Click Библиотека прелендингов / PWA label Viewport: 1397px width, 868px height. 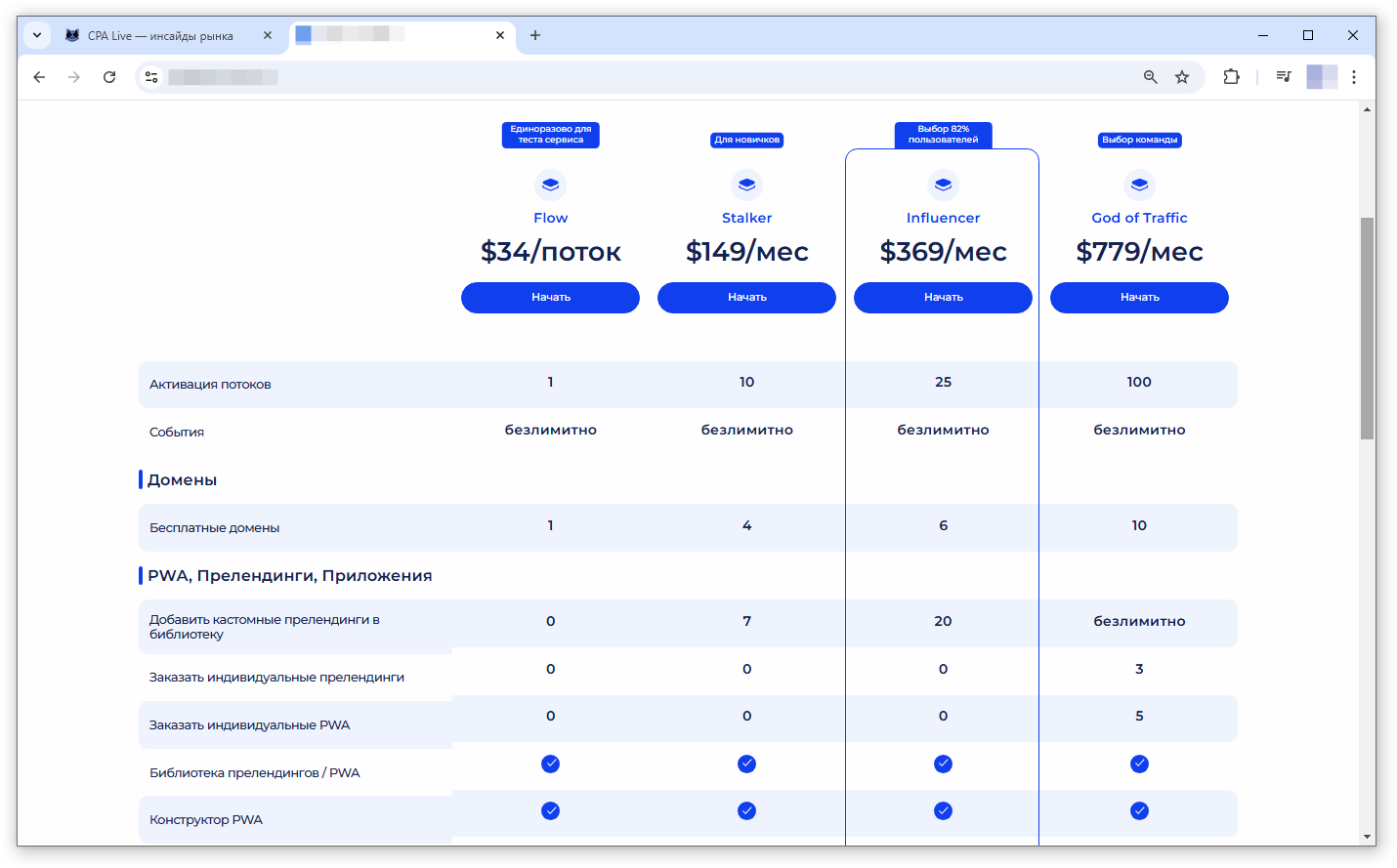(x=254, y=773)
